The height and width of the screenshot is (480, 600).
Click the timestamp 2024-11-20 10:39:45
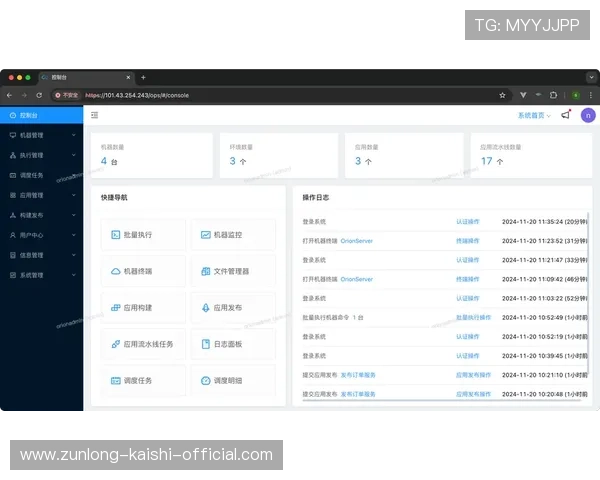(x=532, y=356)
